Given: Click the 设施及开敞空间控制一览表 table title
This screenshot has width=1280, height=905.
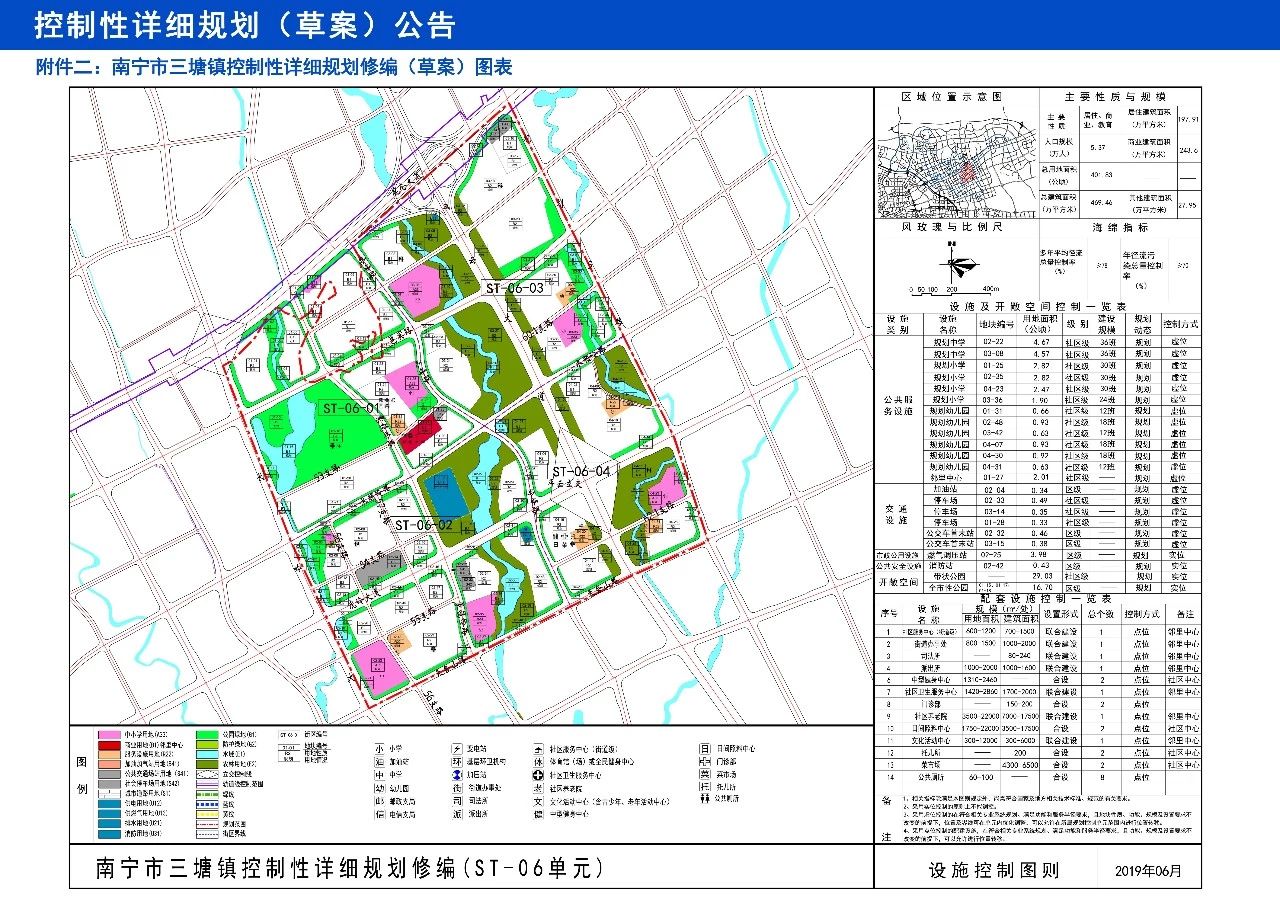Looking at the screenshot, I should (1039, 306).
